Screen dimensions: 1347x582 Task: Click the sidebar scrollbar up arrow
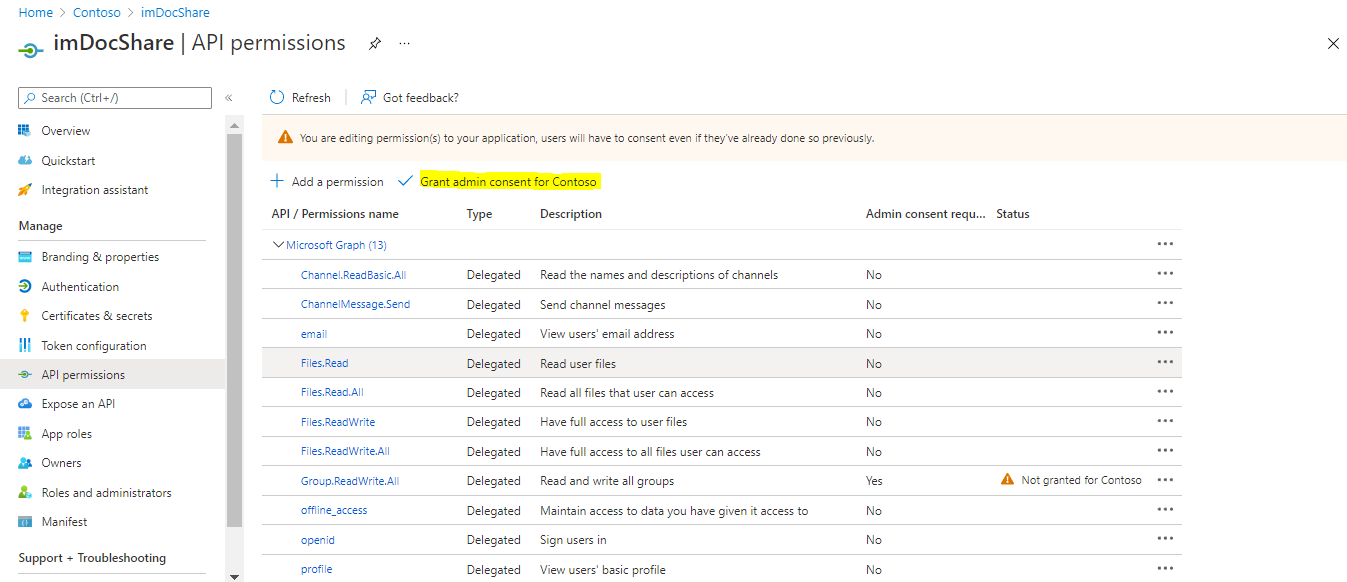(235, 126)
